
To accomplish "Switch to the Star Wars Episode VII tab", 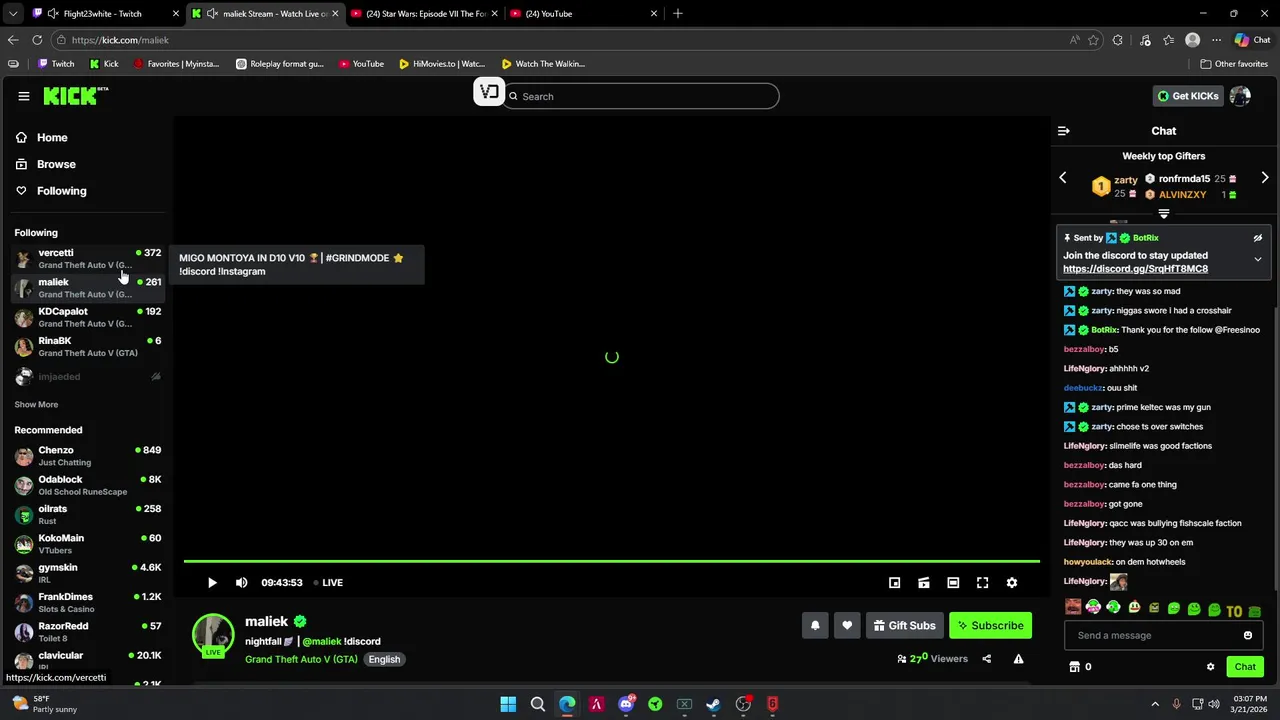I will click(426, 13).
